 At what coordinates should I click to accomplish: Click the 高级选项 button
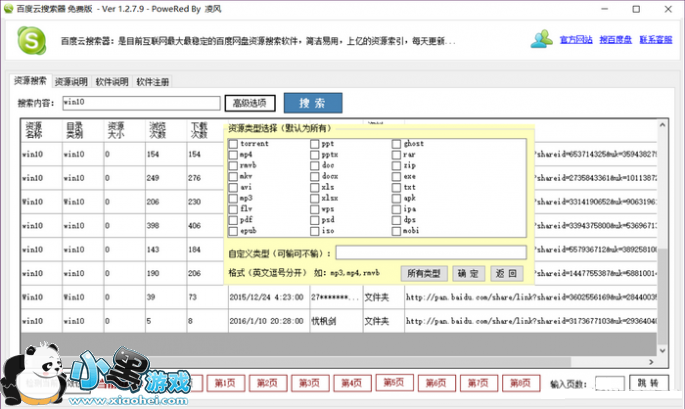[250, 103]
